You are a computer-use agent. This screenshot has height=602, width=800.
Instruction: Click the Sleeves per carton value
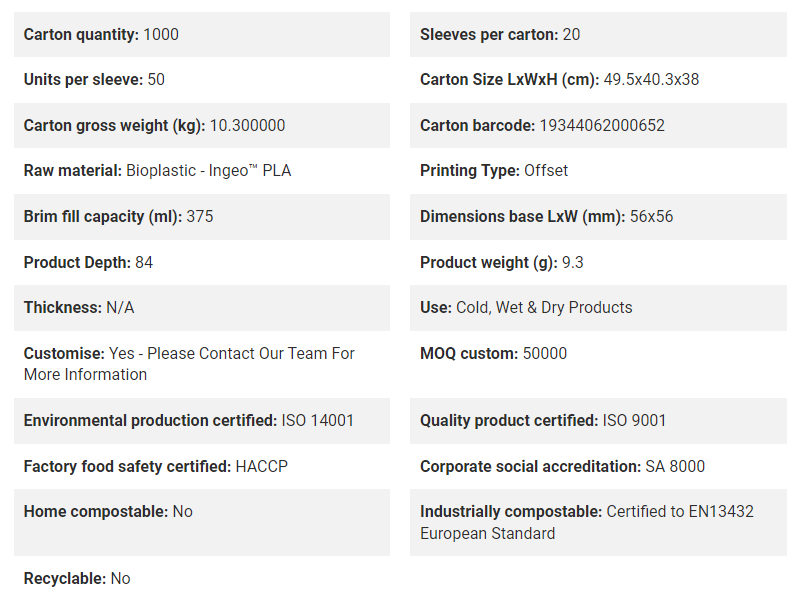tap(571, 35)
